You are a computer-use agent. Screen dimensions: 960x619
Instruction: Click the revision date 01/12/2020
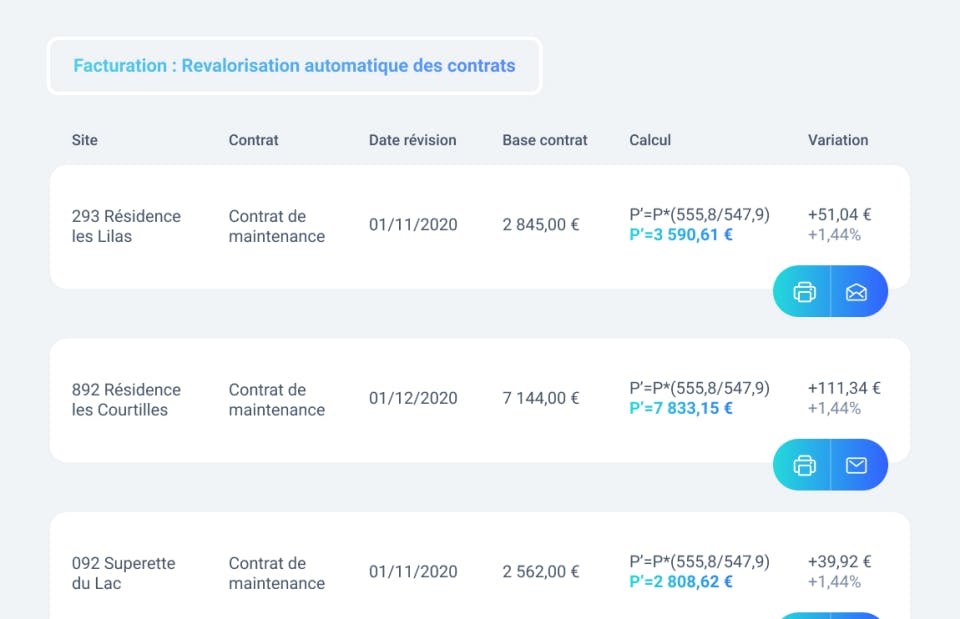413,398
